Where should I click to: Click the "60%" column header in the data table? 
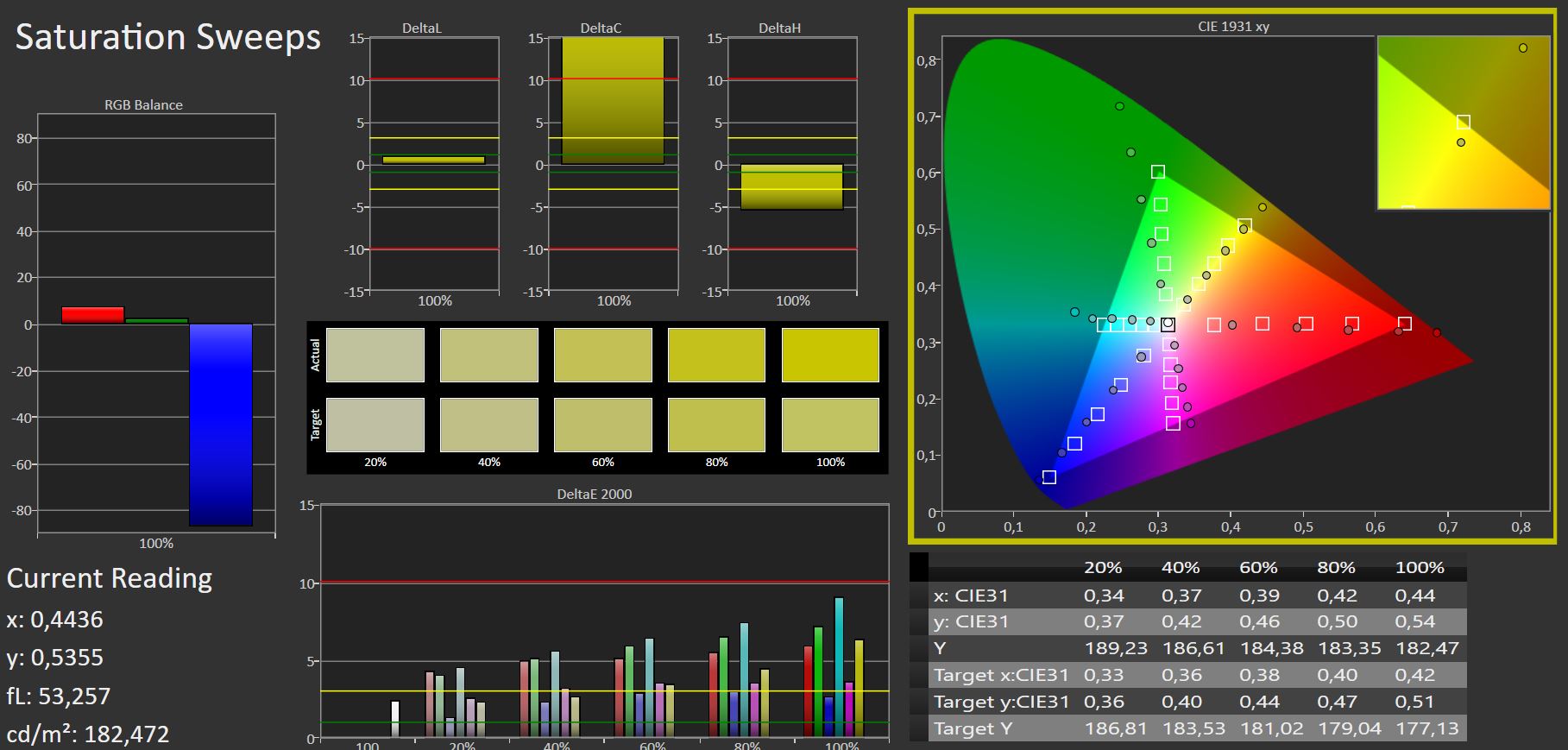point(1259,568)
